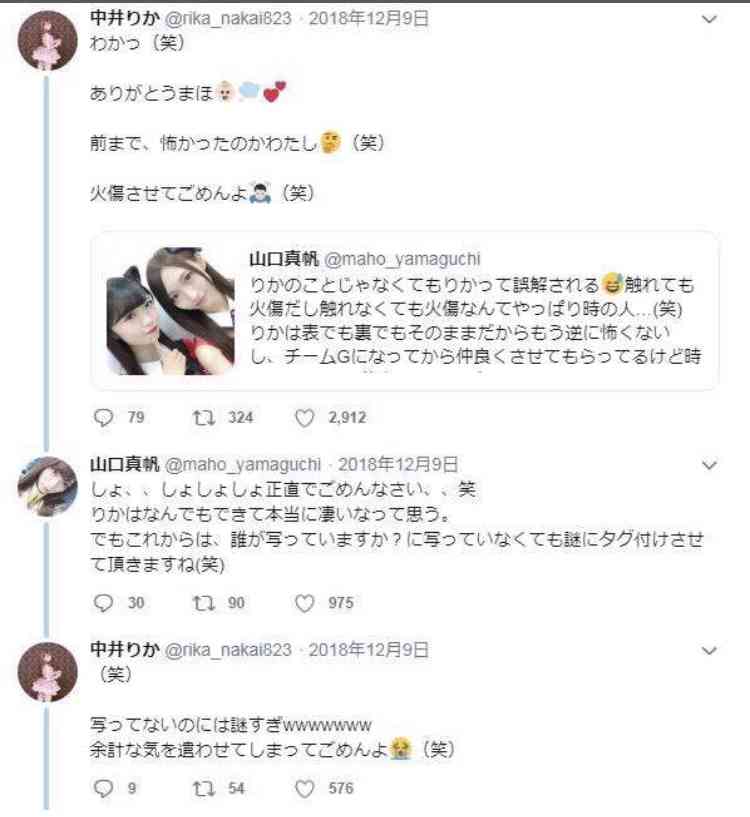Reply to first tweet with 79 replies

click(104, 418)
